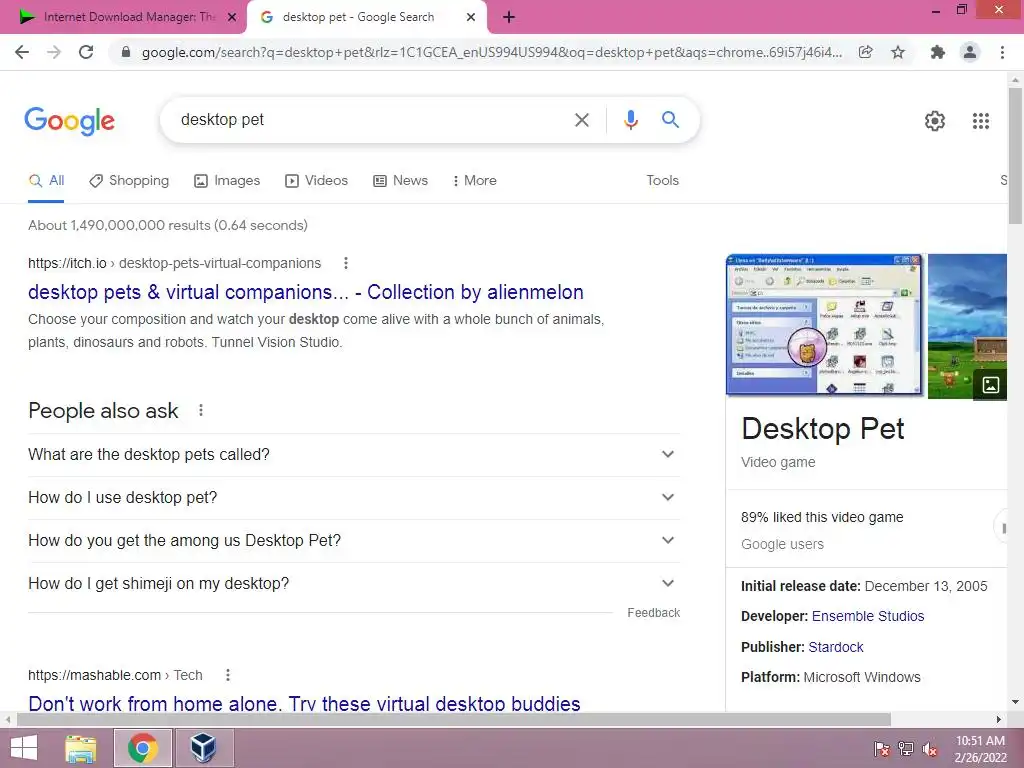Close the Internet Download Manager tab

coord(232,18)
